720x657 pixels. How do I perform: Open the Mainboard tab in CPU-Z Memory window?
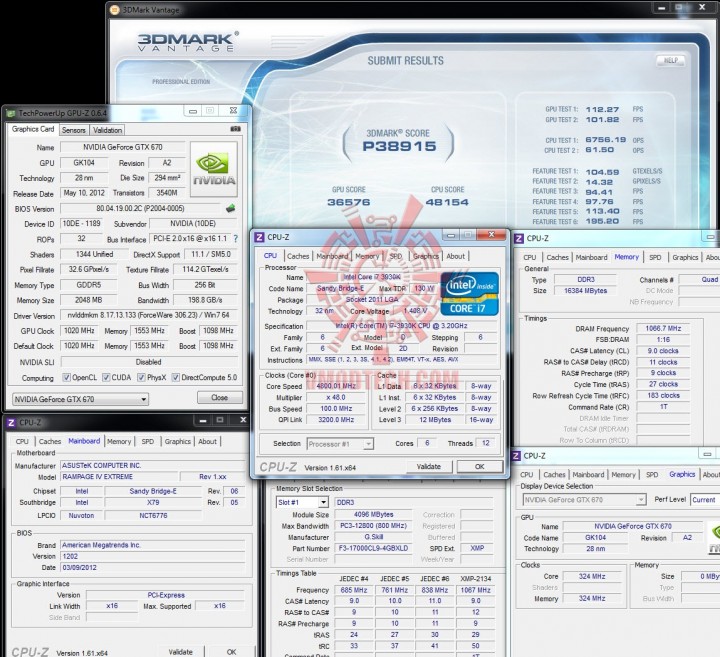591,258
